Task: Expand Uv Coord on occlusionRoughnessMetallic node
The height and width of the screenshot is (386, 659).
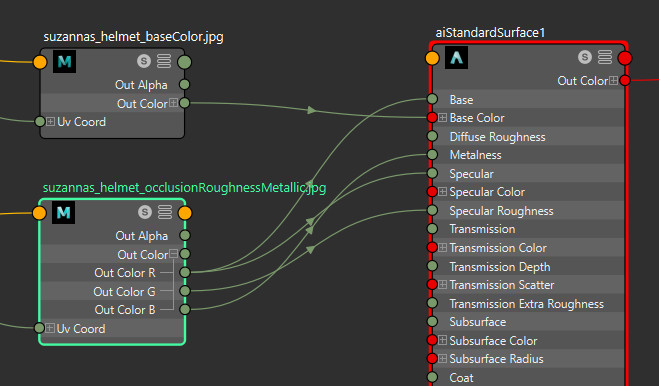Action: point(50,328)
